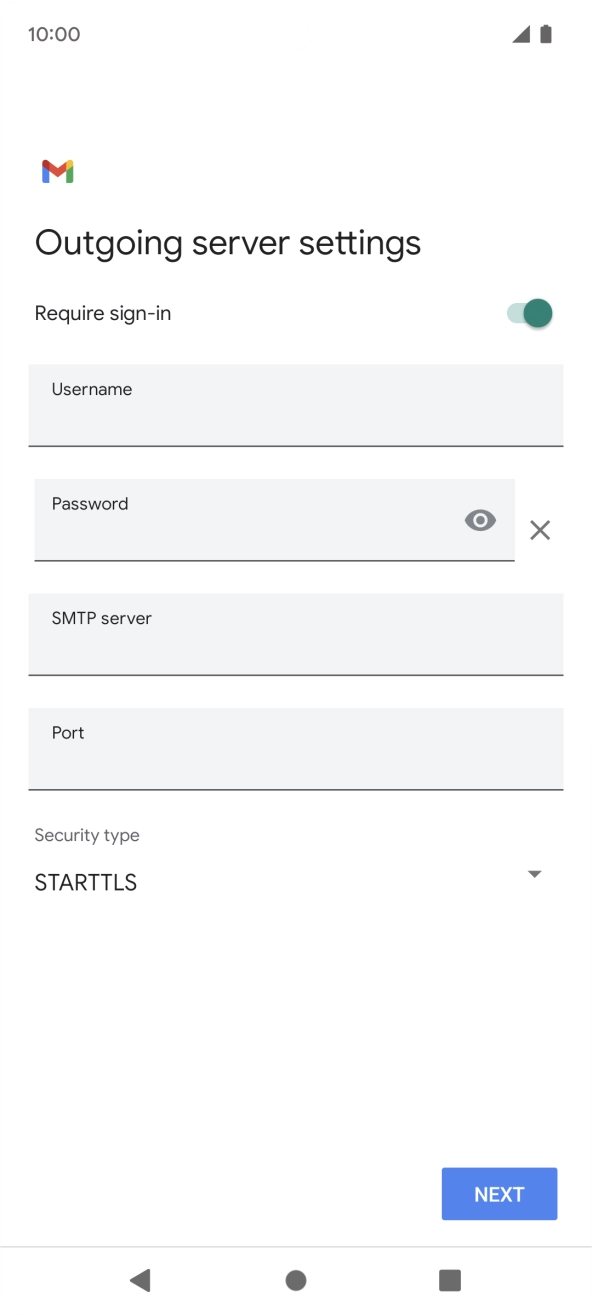Tap the battery status icon
Viewport: 592px width, 1315px height.
(x=546, y=35)
